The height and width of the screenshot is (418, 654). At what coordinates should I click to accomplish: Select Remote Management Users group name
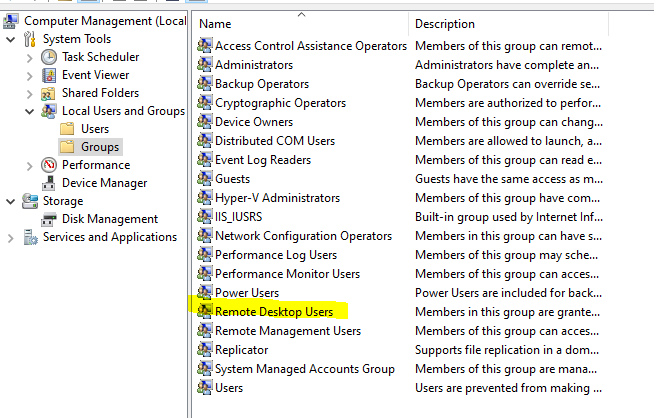pyautogui.click(x=288, y=331)
